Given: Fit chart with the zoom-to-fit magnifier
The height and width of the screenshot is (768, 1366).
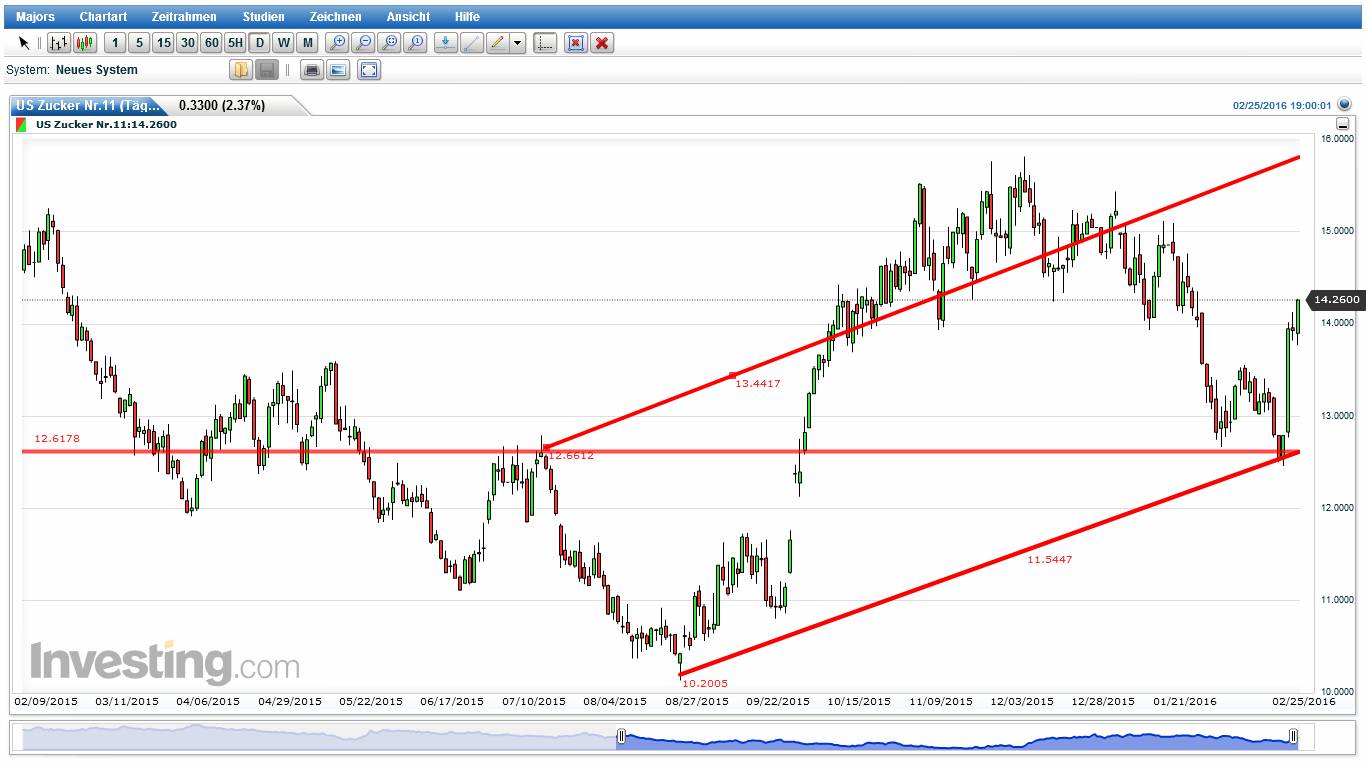Looking at the screenshot, I should (x=390, y=43).
